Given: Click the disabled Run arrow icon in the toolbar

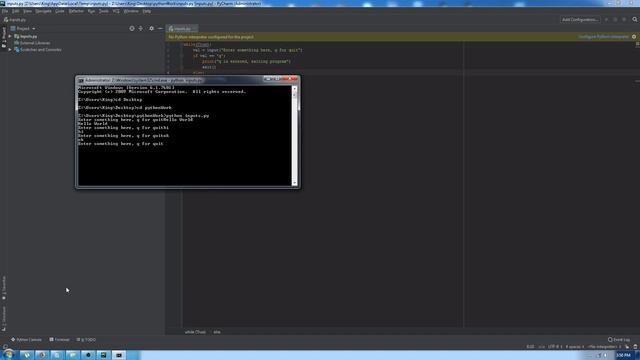Looking at the screenshot, I should pyautogui.click(x=607, y=20).
